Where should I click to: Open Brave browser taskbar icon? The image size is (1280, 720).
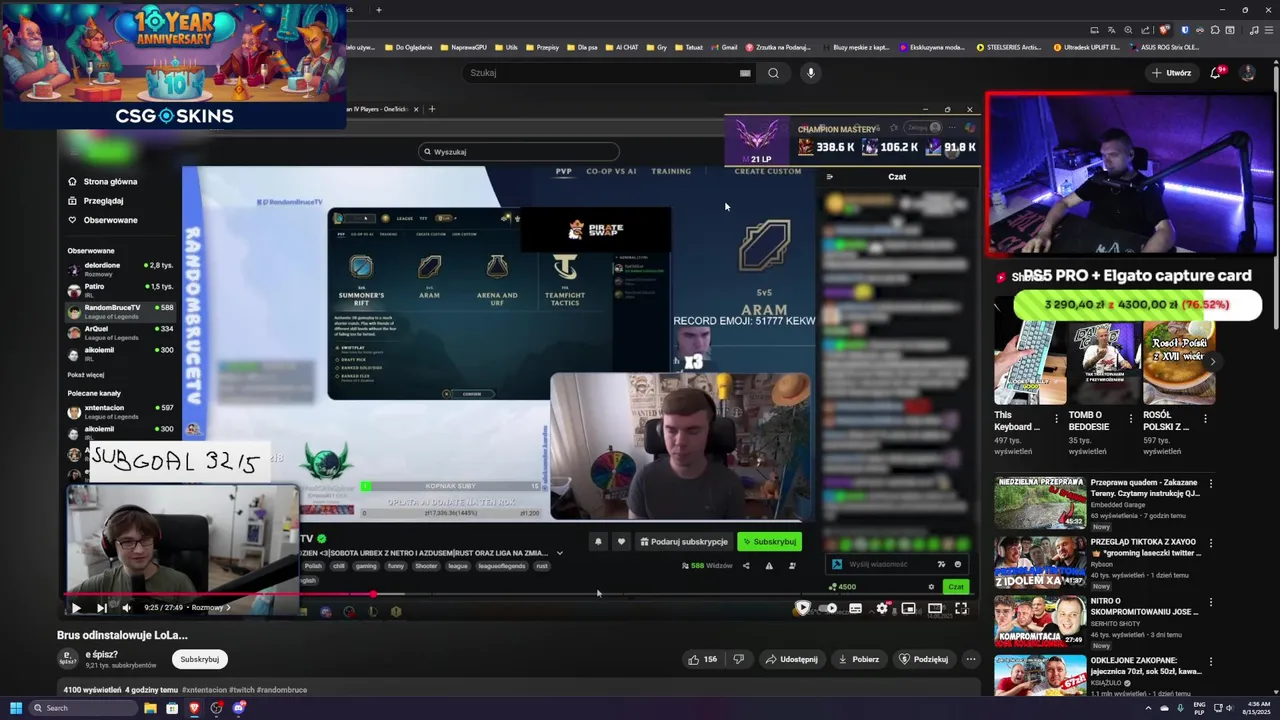194,708
